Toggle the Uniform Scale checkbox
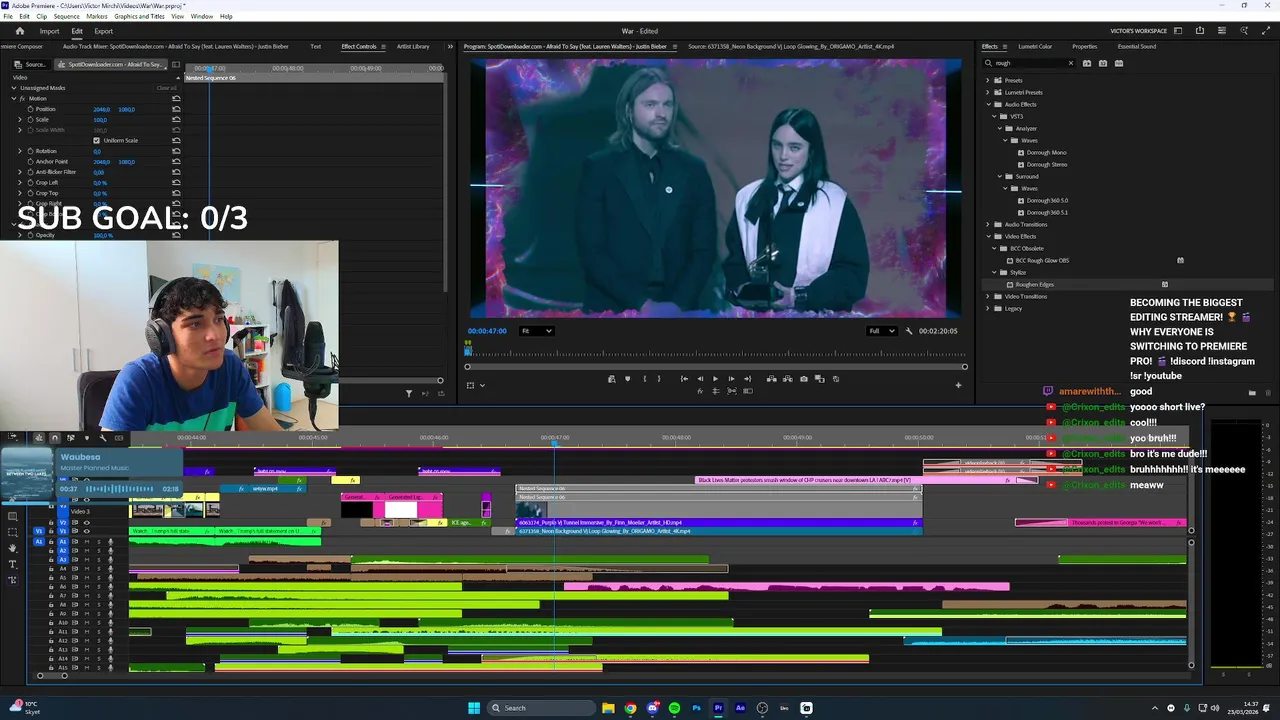The image size is (1280, 720). (96, 140)
